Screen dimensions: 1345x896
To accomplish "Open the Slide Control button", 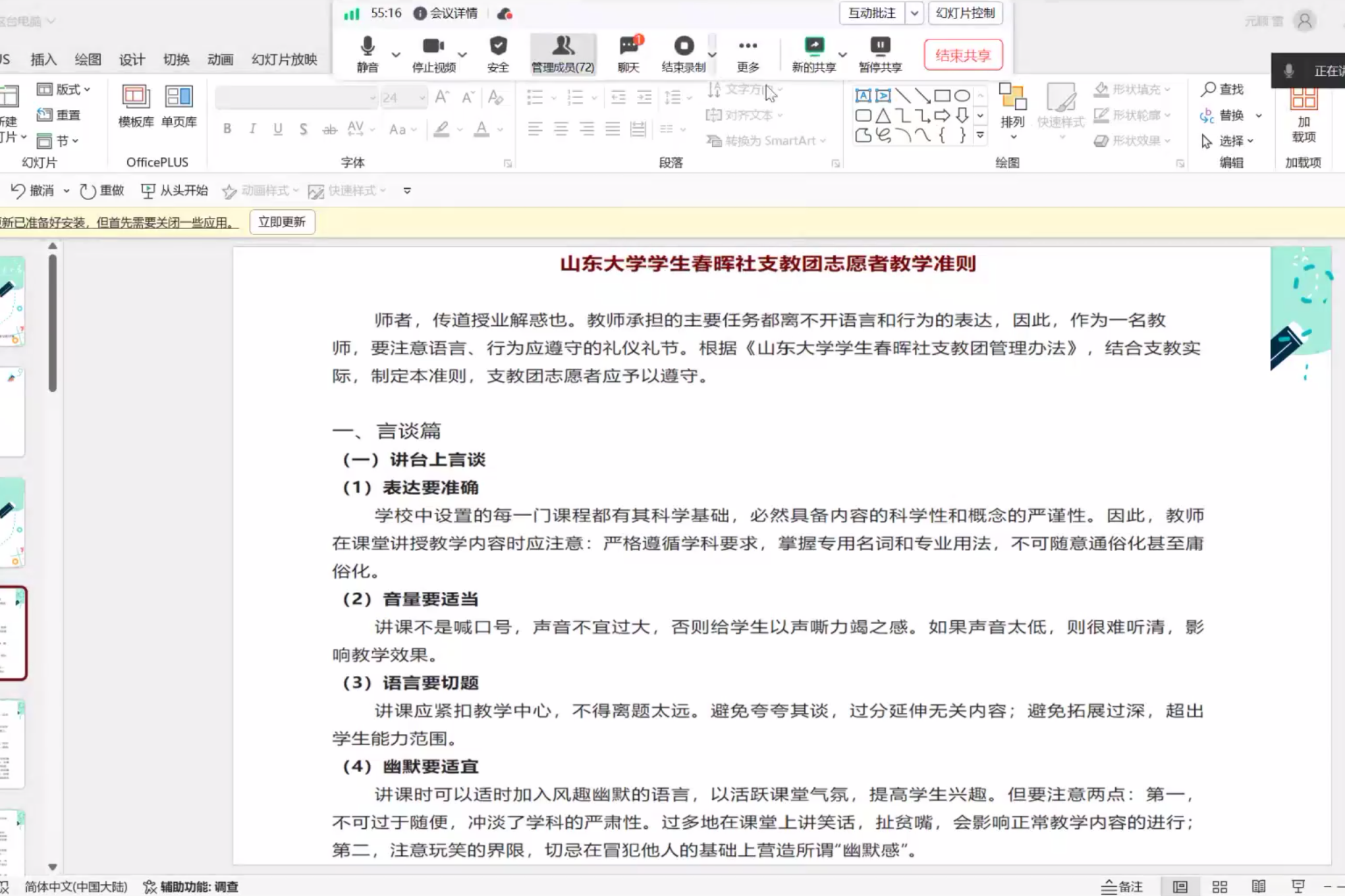I will 965,13.
